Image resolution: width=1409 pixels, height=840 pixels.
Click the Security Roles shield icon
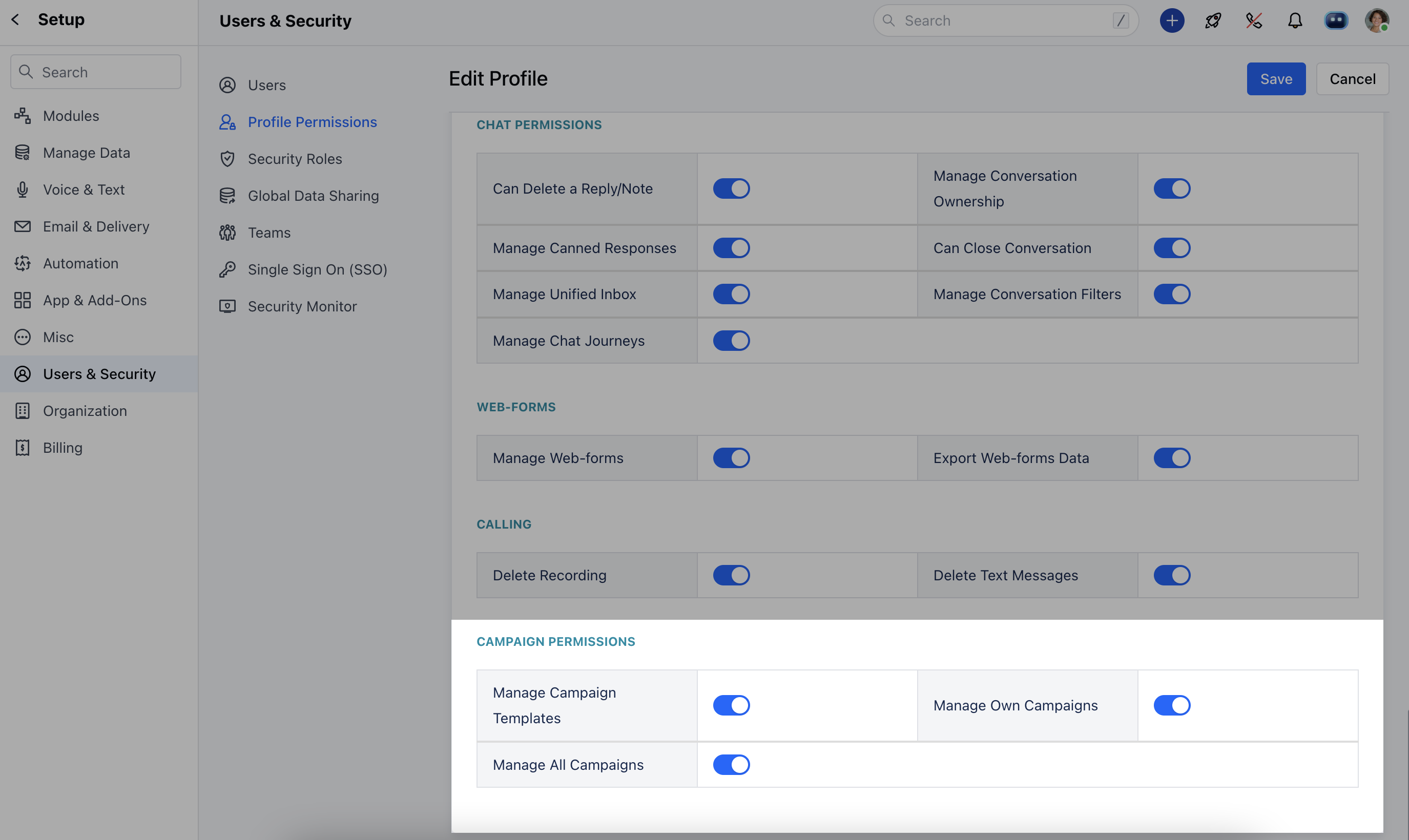(x=227, y=159)
